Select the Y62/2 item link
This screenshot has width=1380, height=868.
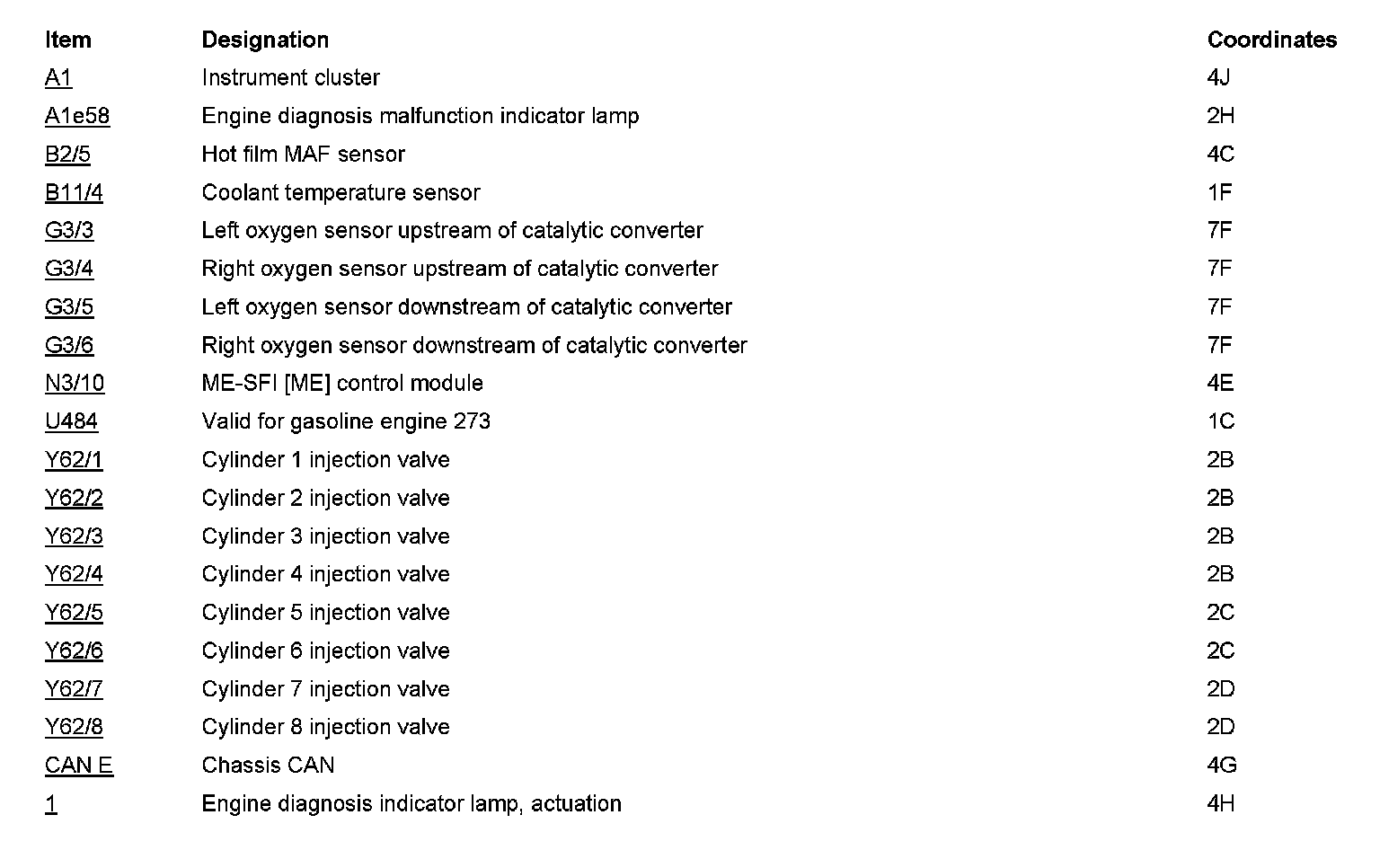coord(74,498)
